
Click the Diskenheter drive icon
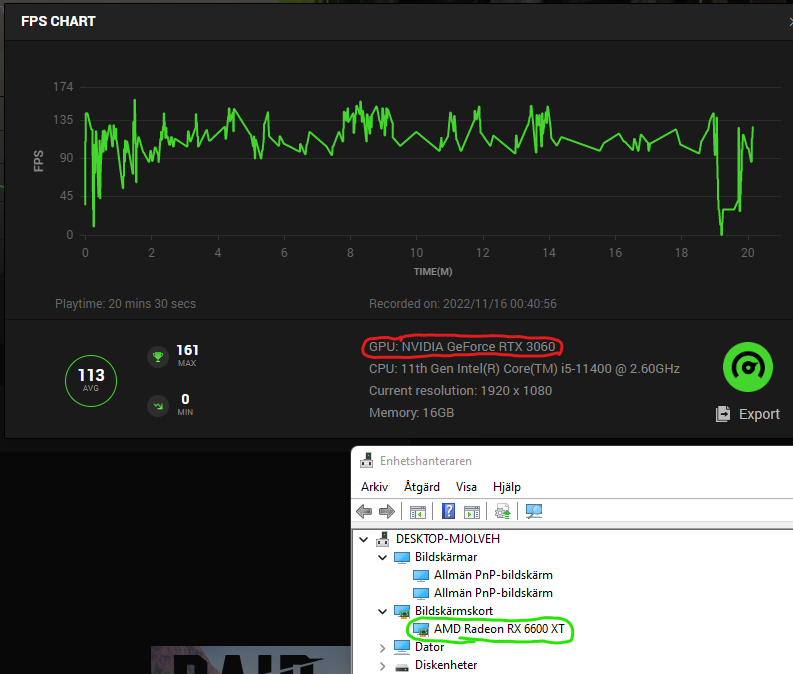click(x=402, y=666)
